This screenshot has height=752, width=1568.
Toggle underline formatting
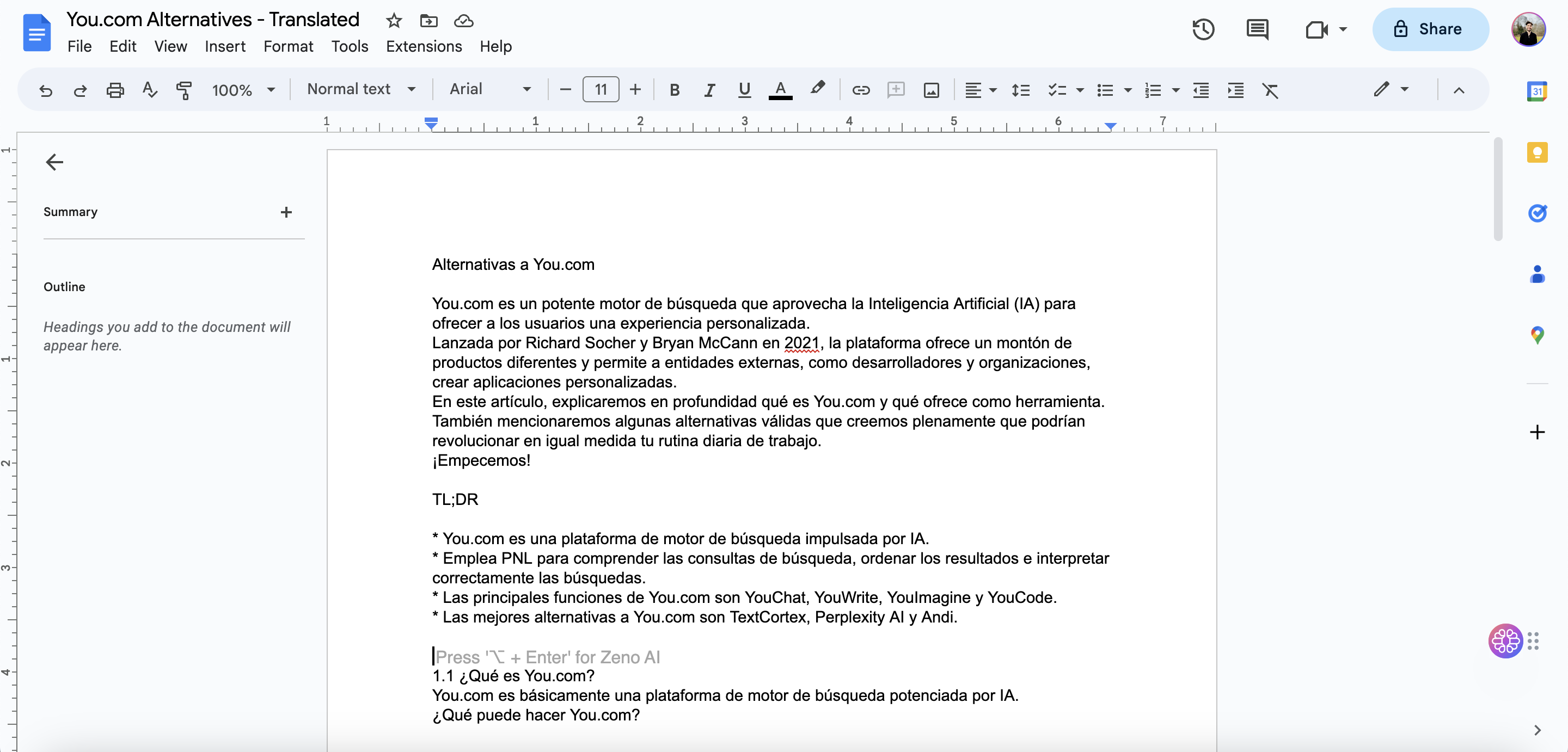pos(744,90)
